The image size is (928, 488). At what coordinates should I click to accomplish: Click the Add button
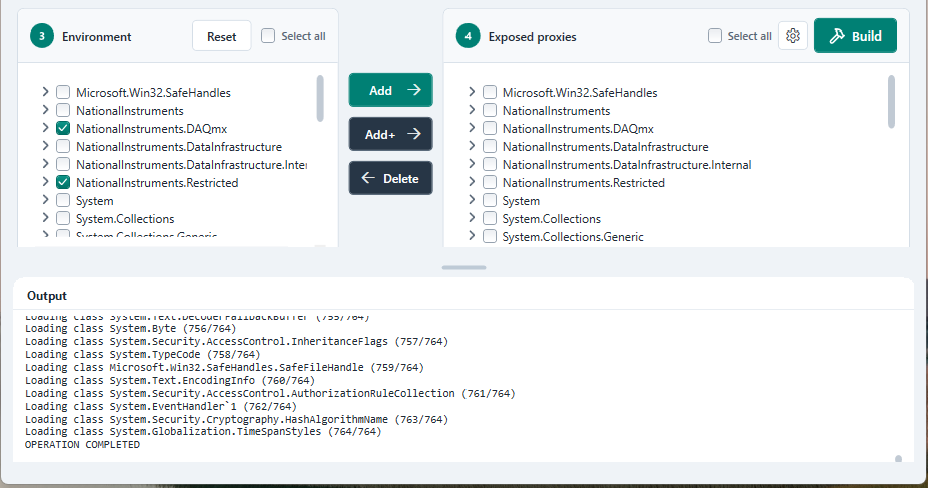391,90
